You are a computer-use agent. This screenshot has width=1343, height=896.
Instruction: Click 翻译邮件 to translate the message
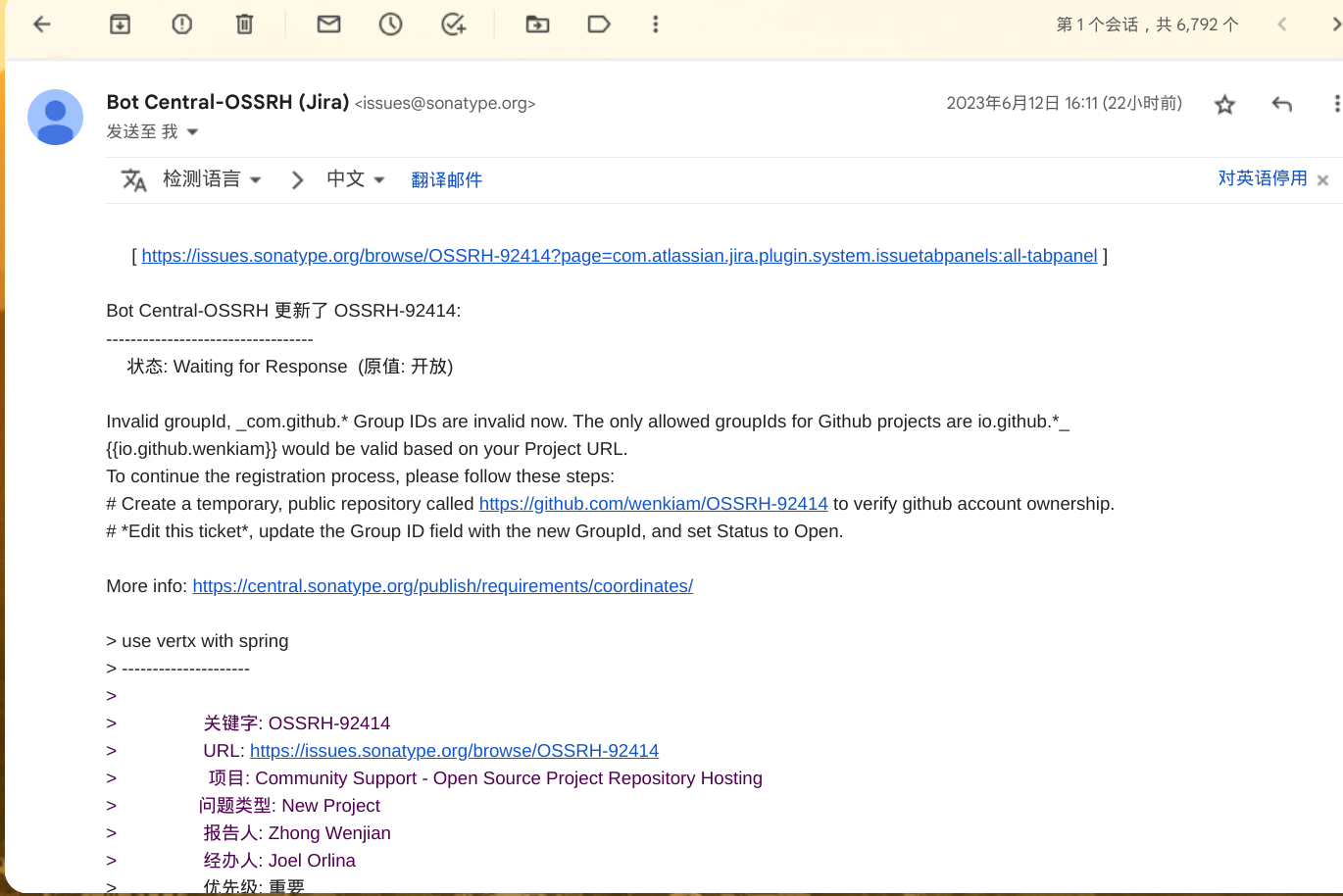(446, 179)
